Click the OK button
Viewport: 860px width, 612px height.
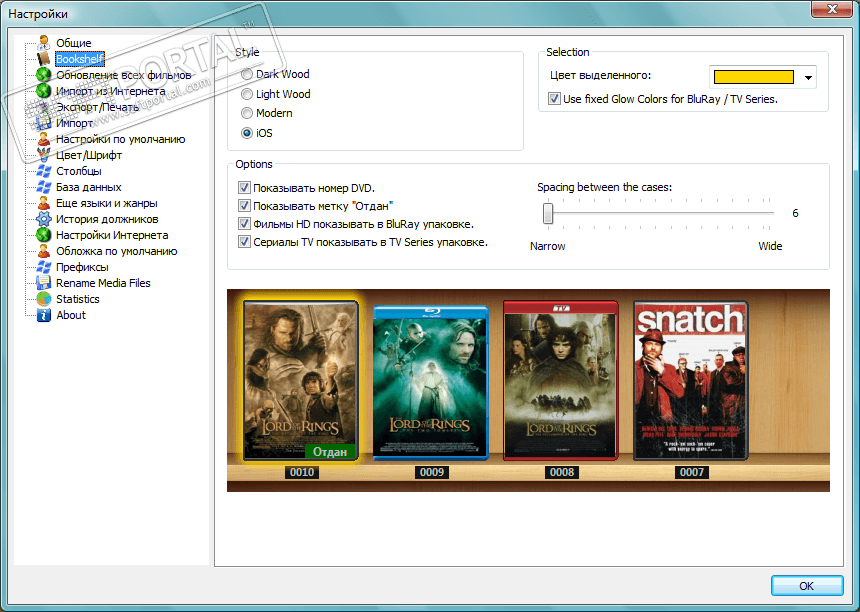coord(807,586)
